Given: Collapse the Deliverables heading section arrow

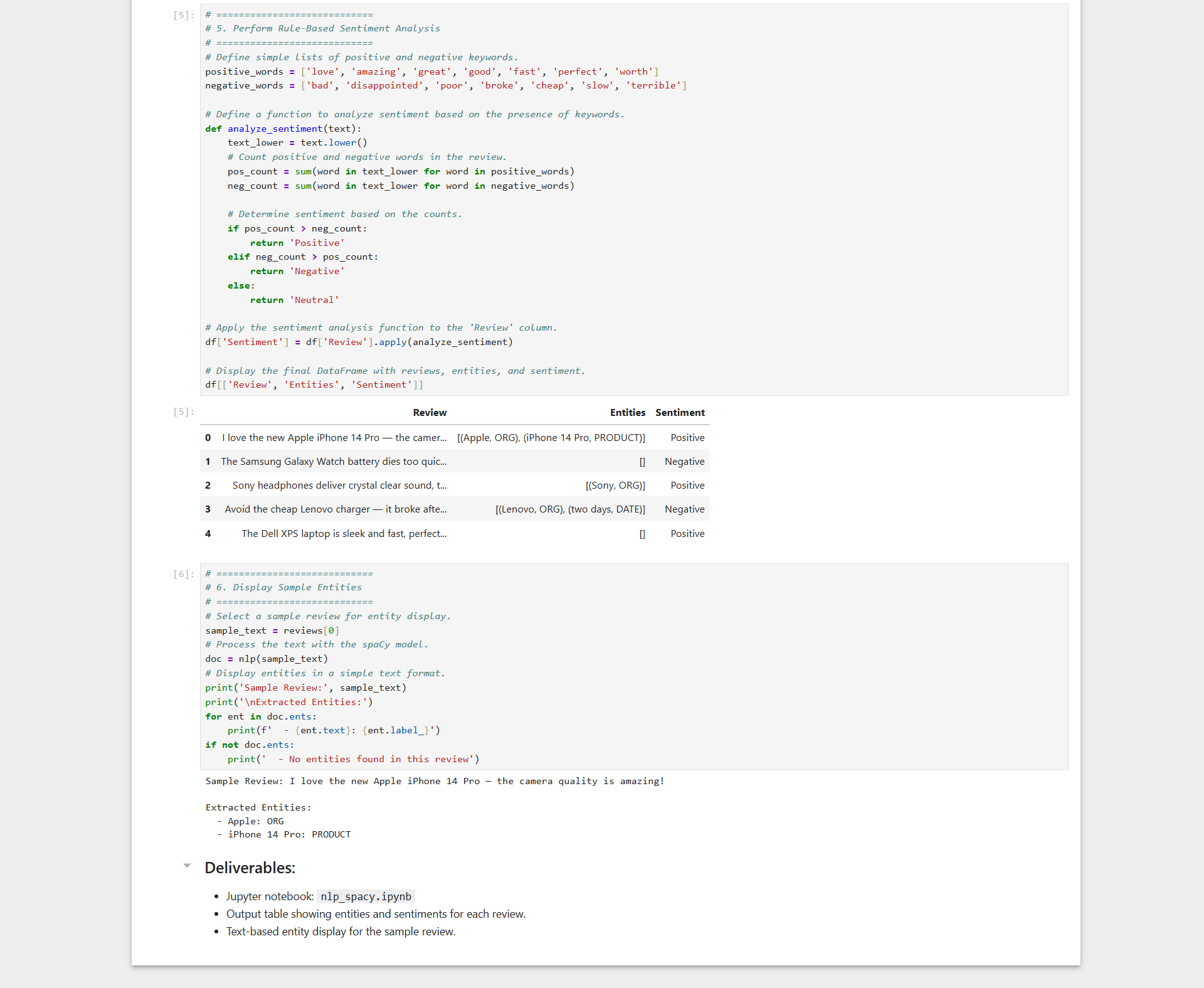Looking at the screenshot, I should point(187,866).
